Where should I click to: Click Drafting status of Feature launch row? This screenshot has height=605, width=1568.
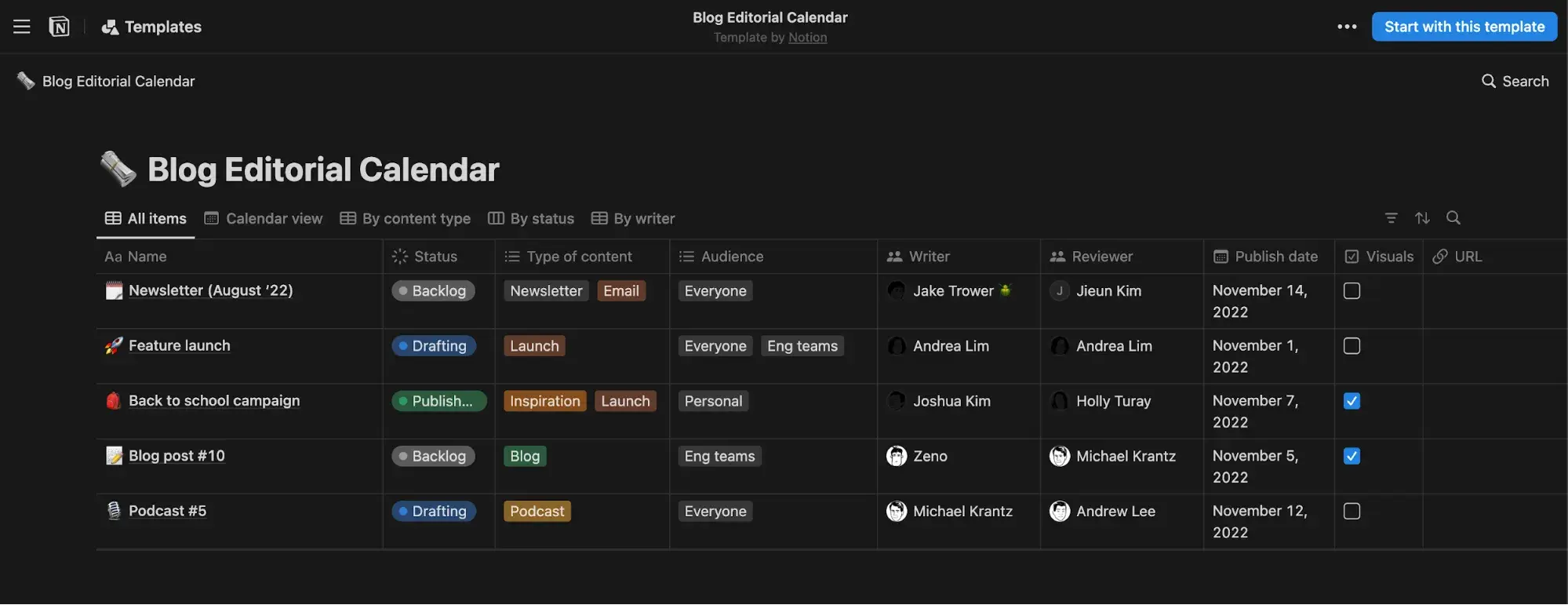(434, 346)
